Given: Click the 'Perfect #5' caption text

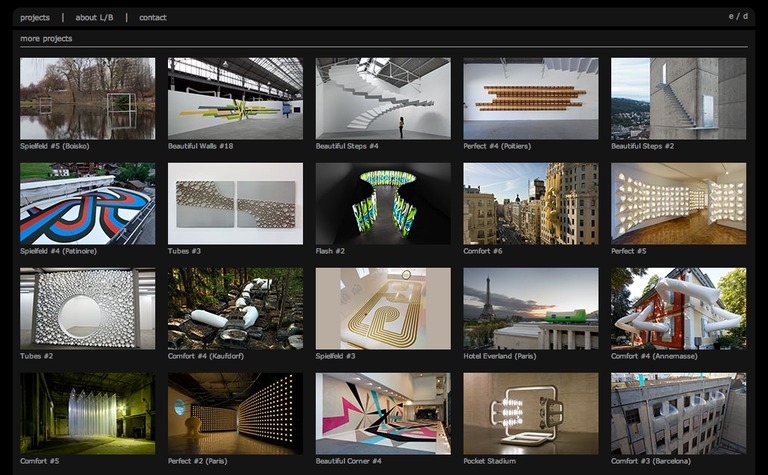Looking at the screenshot, I should [629, 251].
